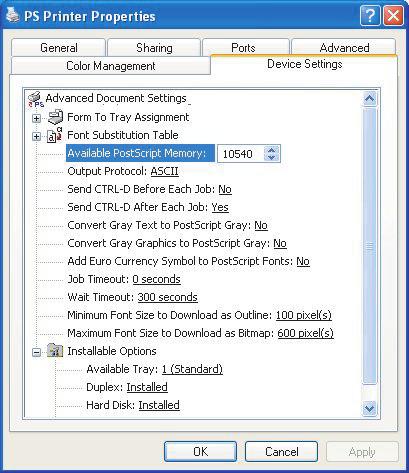The width and height of the screenshot is (409, 473).
Task: Click the scrollbar up arrow in settings list
Action: pyautogui.click(x=369, y=98)
